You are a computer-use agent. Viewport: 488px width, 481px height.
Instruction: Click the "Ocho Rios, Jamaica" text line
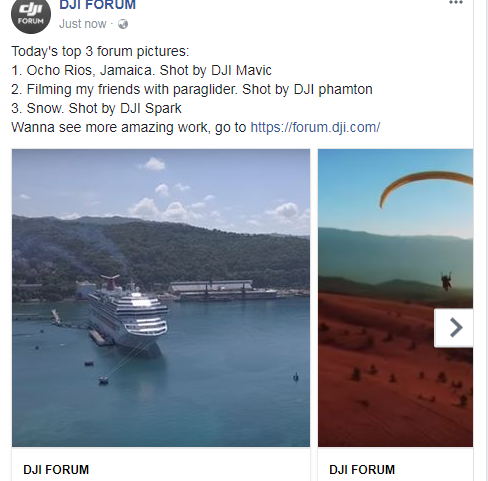141,70
